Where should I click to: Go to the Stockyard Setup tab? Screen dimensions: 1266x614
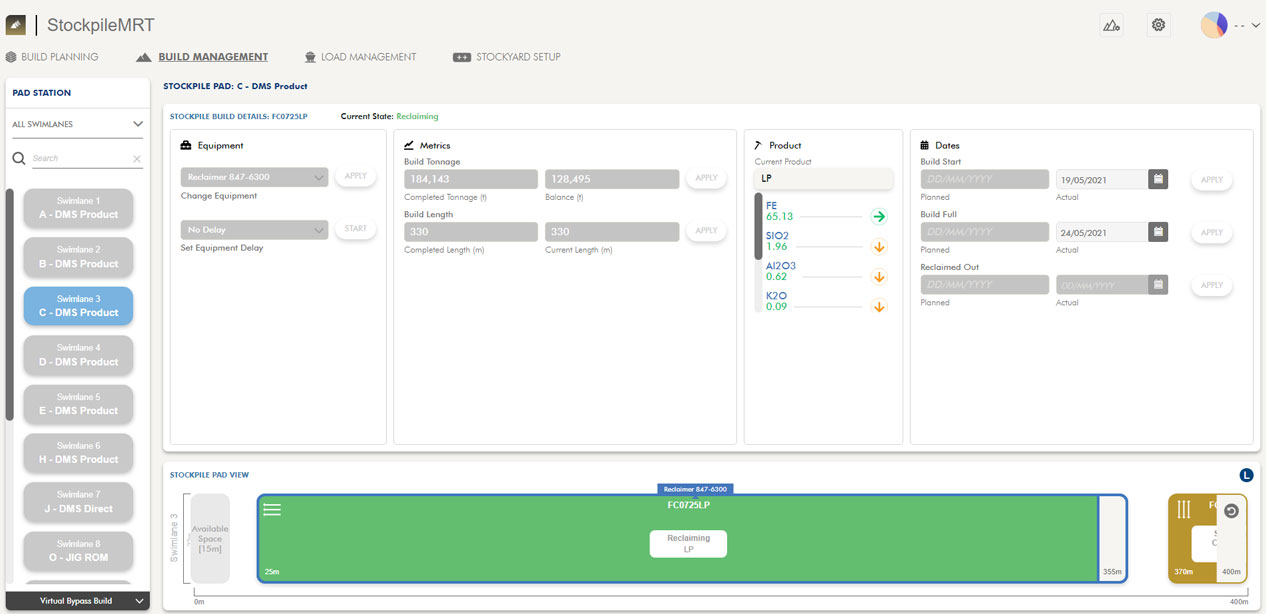click(507, 57)
